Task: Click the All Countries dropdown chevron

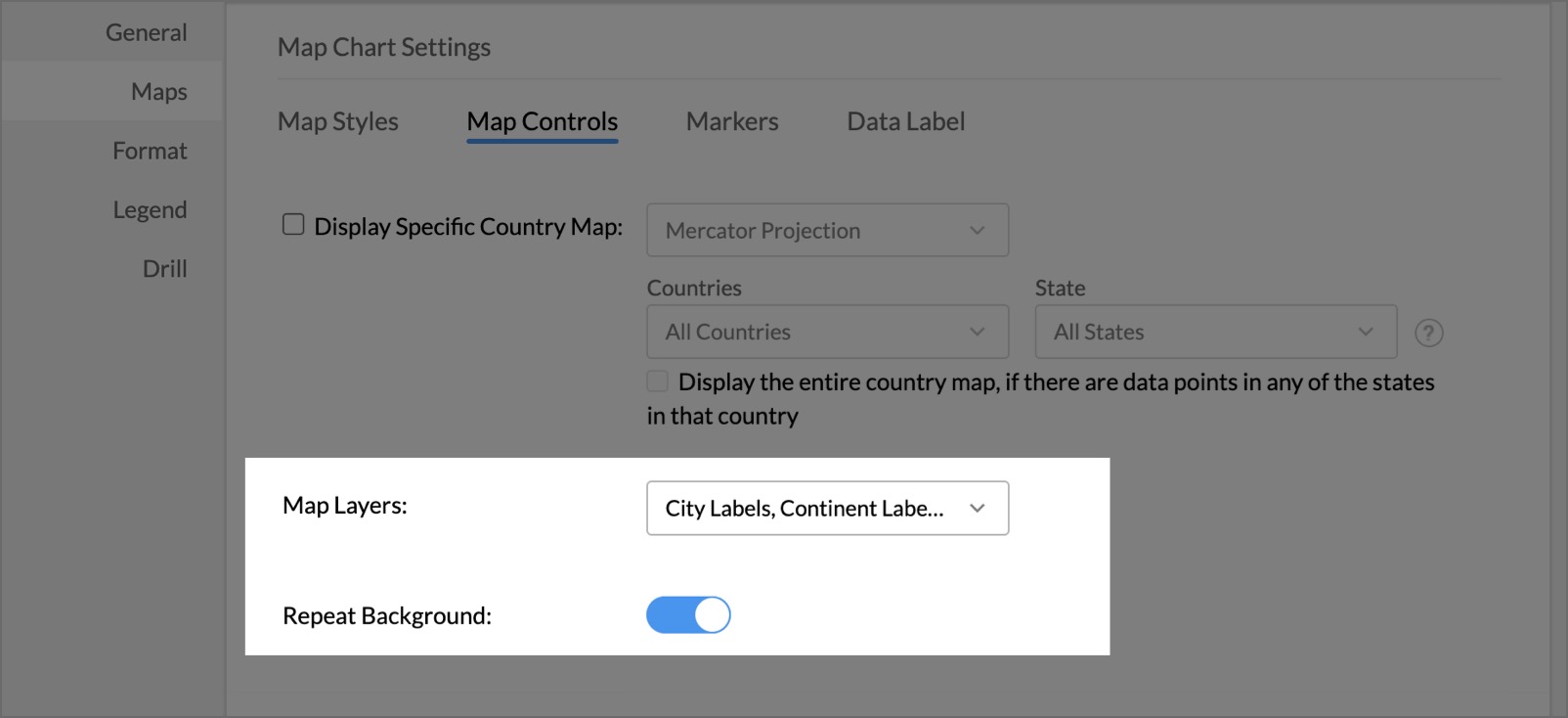Action: point(977,332)
